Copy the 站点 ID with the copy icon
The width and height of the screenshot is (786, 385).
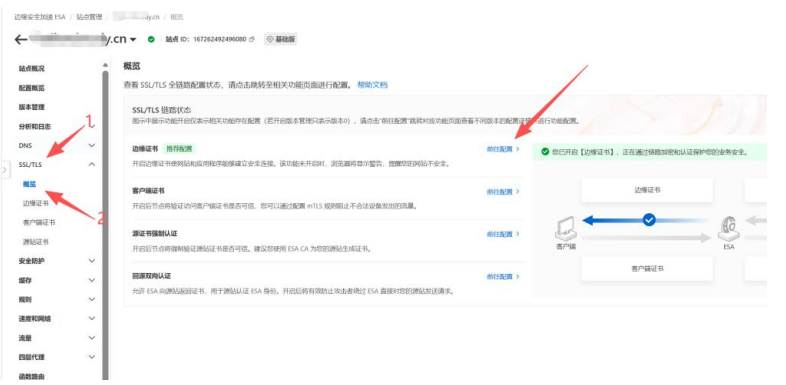coord(251,39)
